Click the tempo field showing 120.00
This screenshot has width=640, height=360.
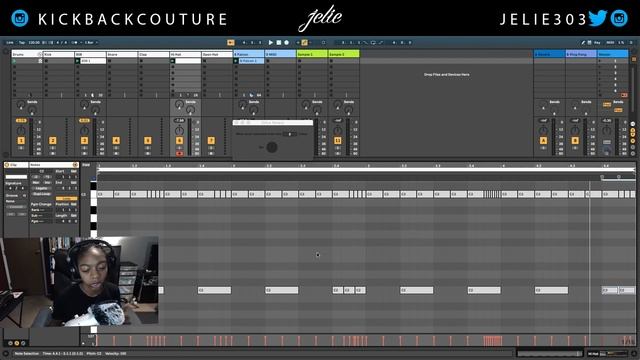click(34, 42)
